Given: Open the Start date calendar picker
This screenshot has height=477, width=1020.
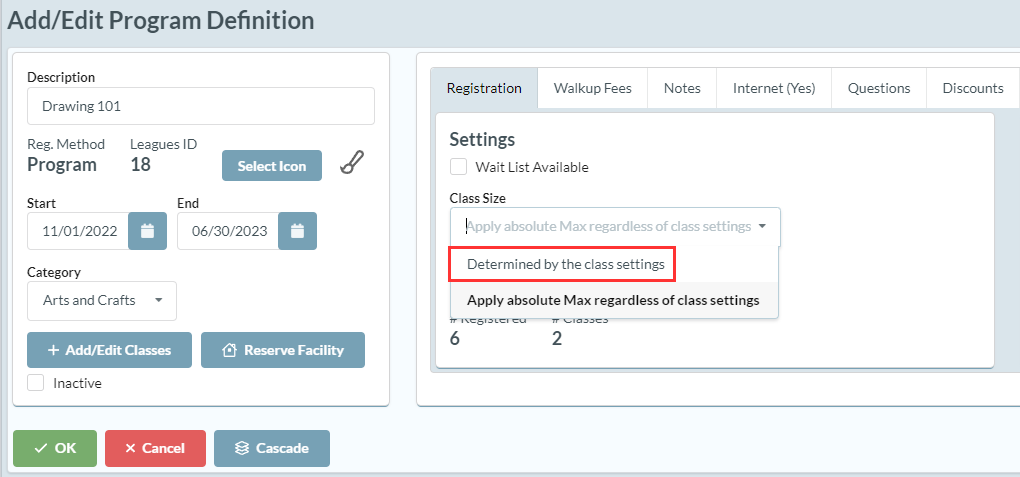Looking at the screenshot, I should pyautogui.click(x=148, y=231).
